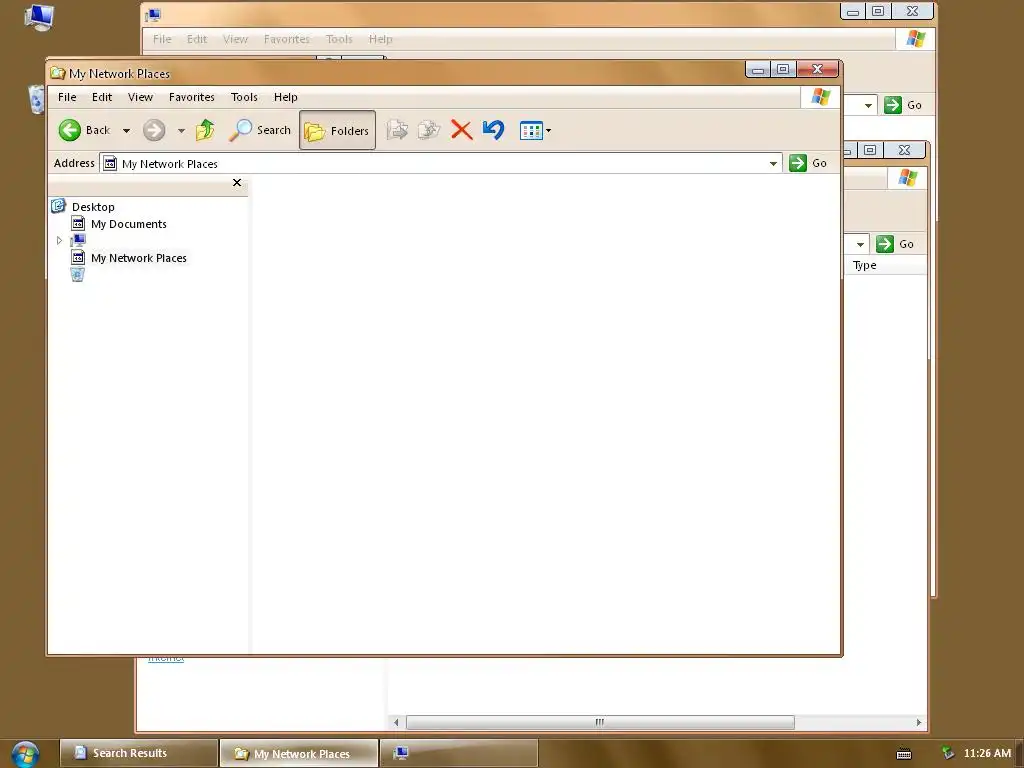Switch to unlabeled computer taskbar button

tap(459, 753)
